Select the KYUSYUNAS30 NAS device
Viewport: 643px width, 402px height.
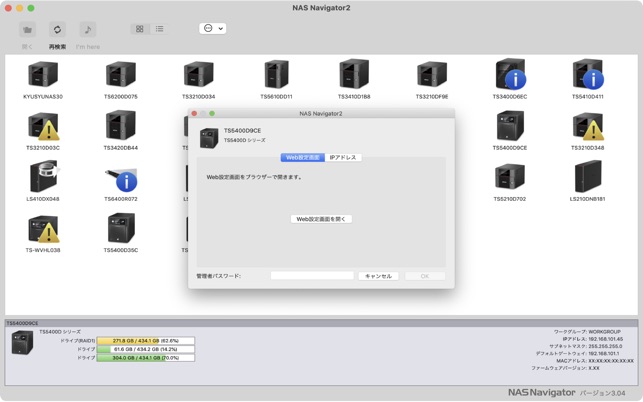tap(43, 80)
